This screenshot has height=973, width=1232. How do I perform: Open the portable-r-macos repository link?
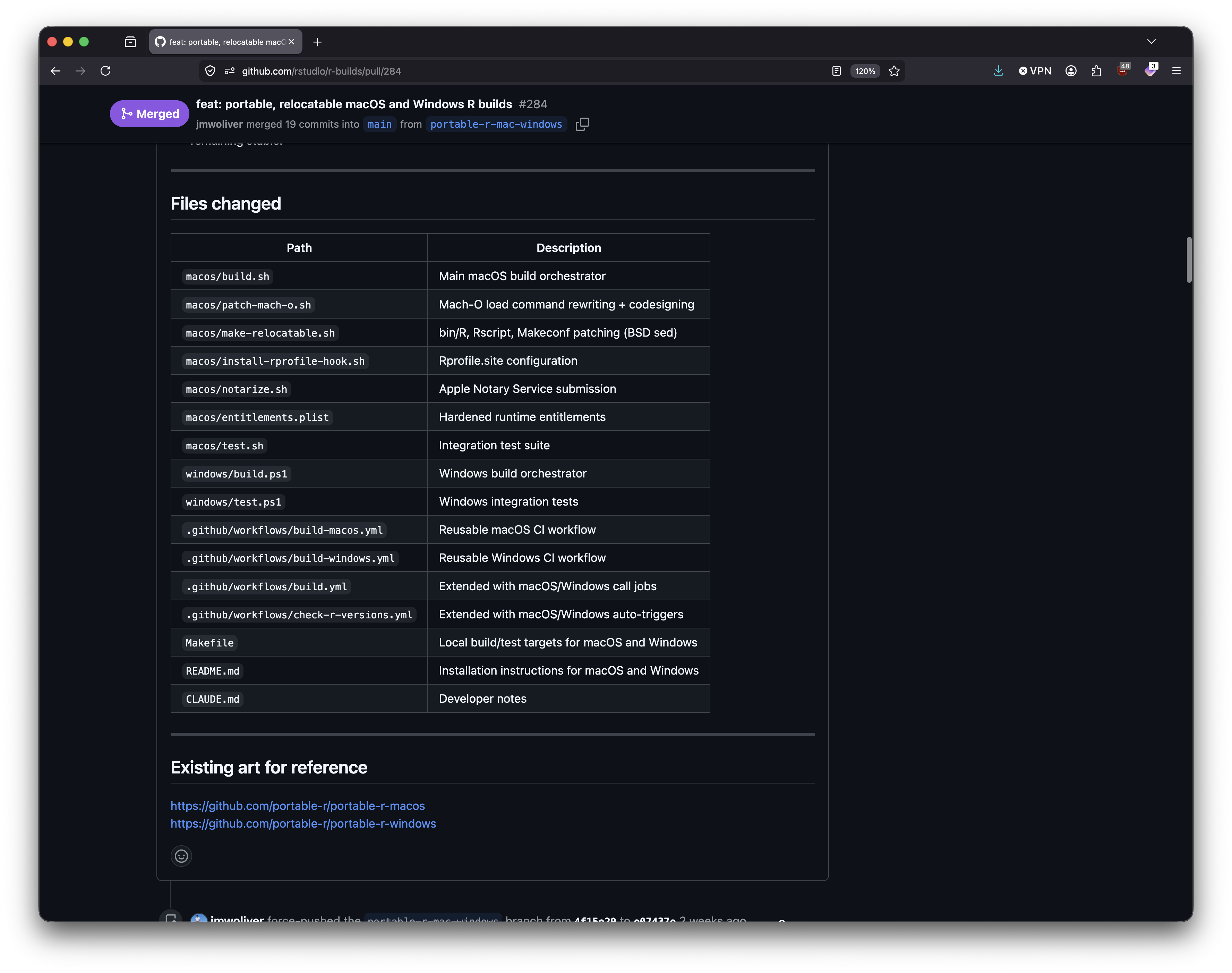click(x=298, y=806)
